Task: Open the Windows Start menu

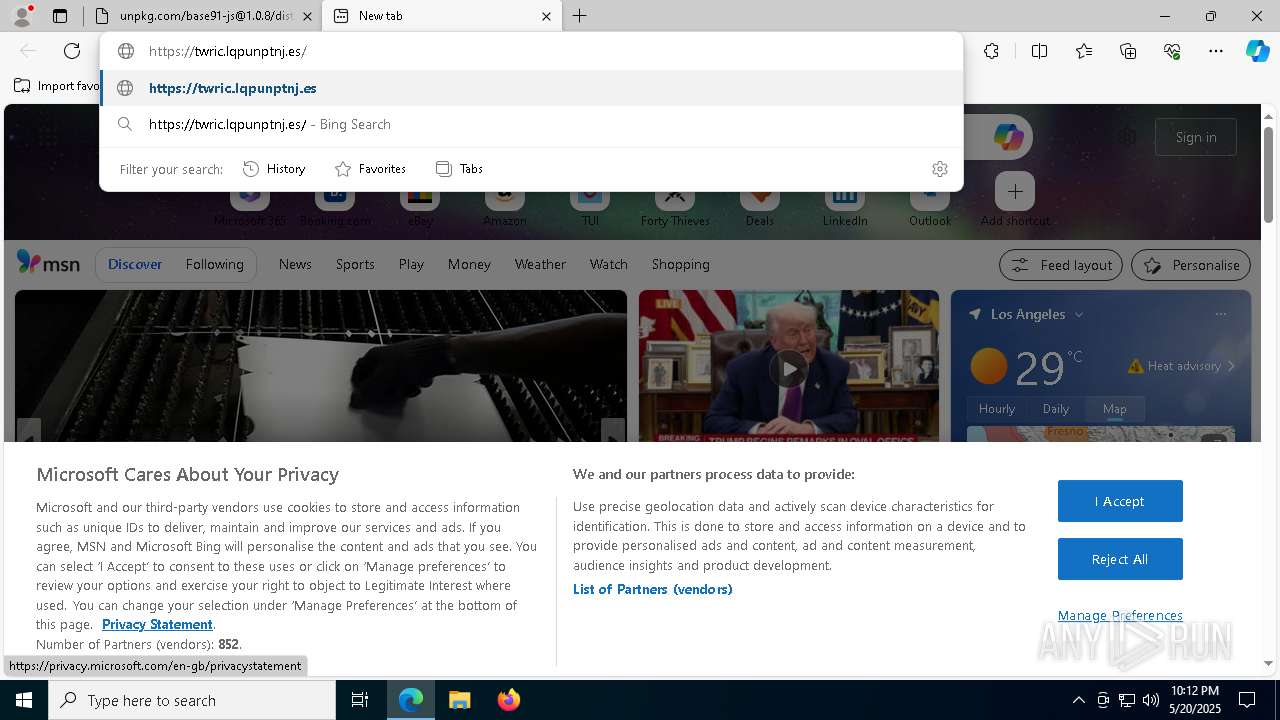Action: coord(24,700)
